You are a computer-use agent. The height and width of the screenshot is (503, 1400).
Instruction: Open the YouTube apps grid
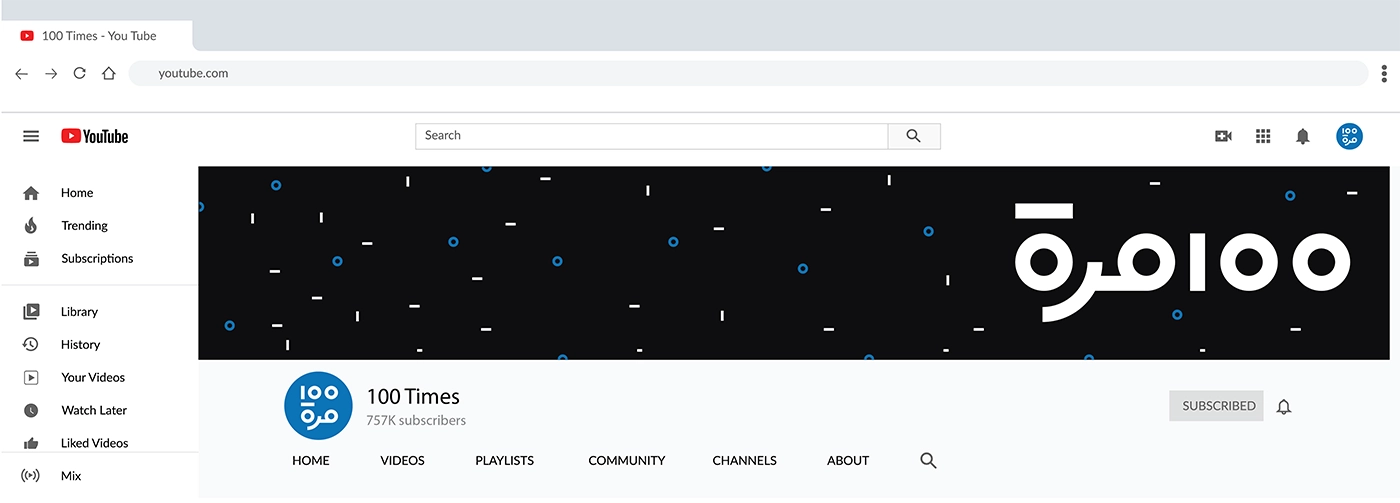tap(1263, 136)
